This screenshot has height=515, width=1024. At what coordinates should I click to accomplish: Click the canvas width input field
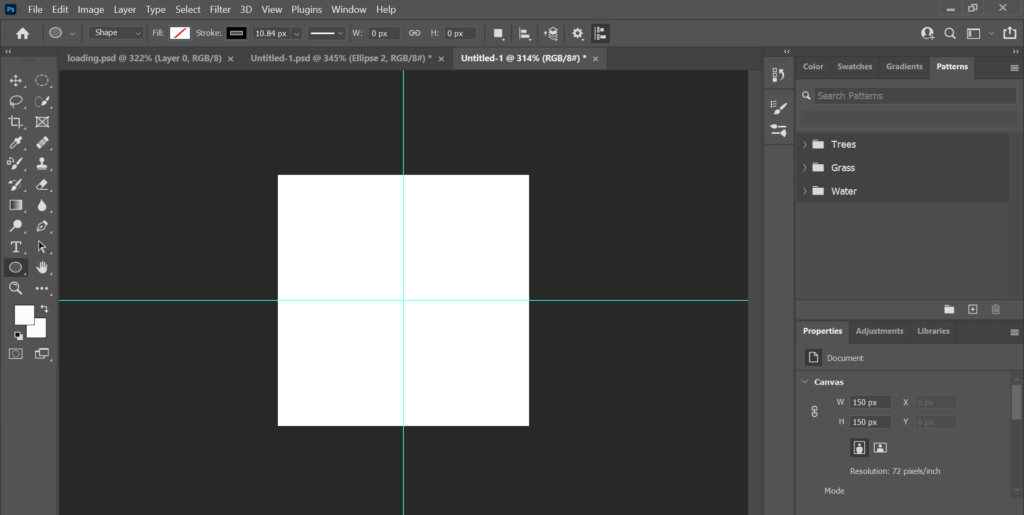coord(870,402)
